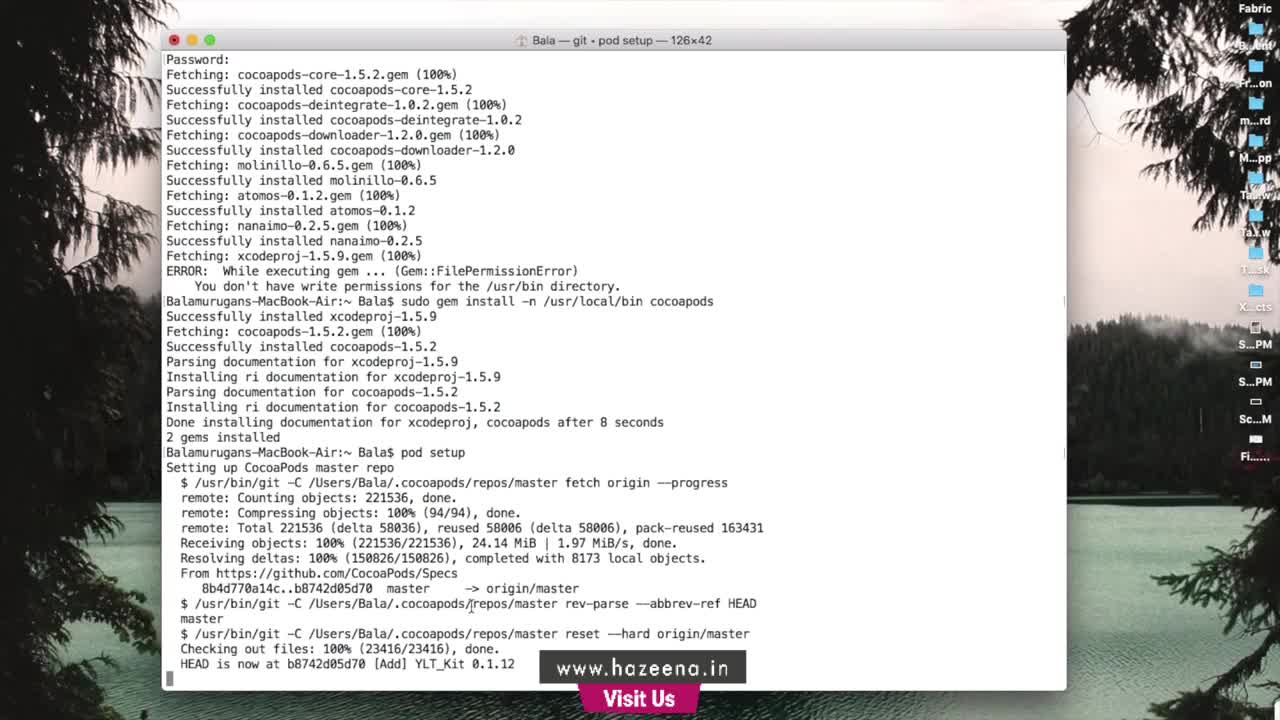Click the '2 gems installed' line
Viewport: 1280px width, 720px height.
pos(223,437)
